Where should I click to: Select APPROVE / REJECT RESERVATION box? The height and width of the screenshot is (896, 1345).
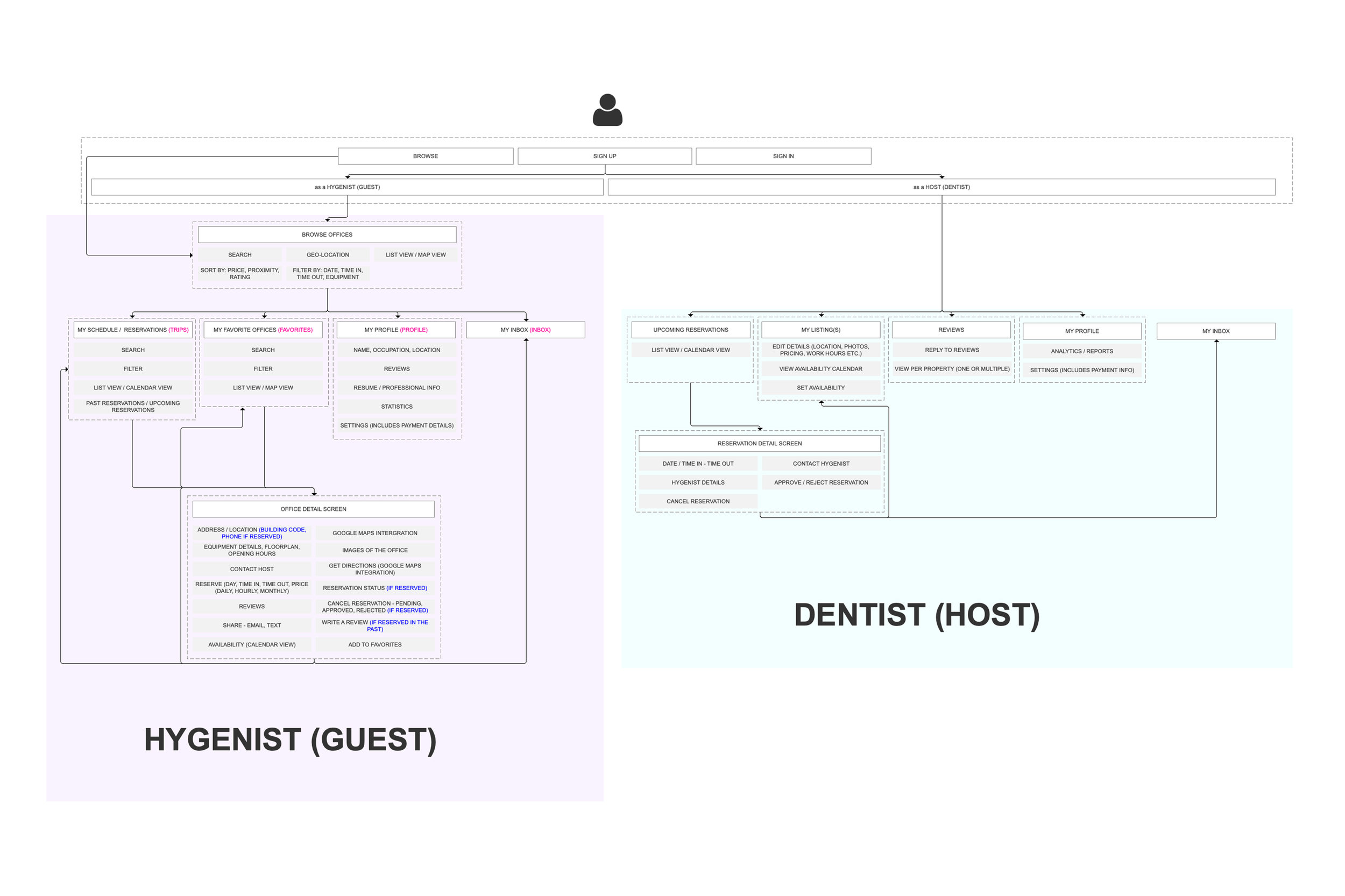point(821,483)
